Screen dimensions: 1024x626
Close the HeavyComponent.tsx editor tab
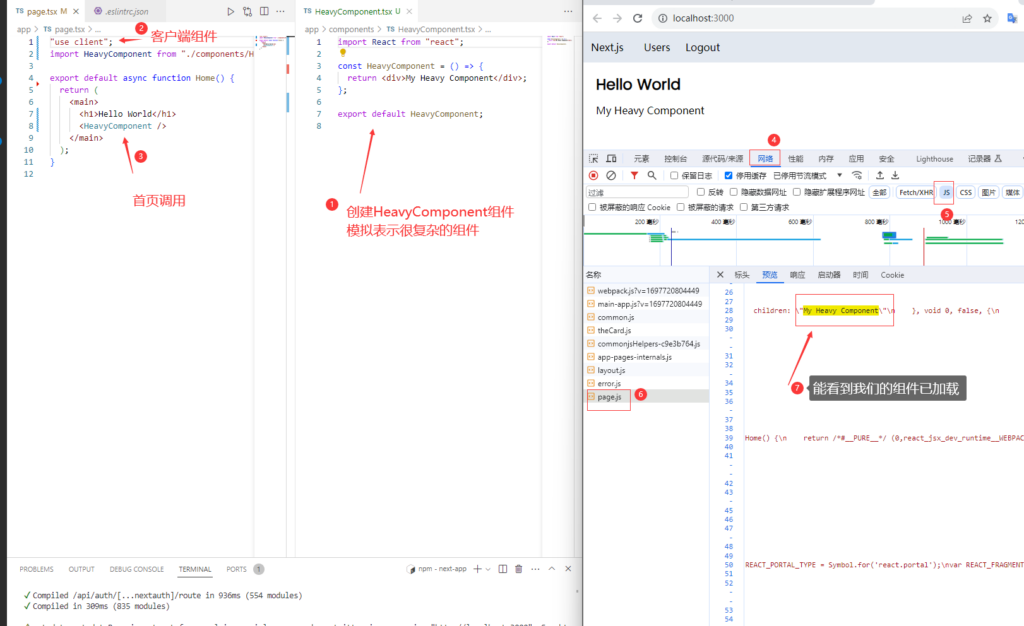(409, 11)
